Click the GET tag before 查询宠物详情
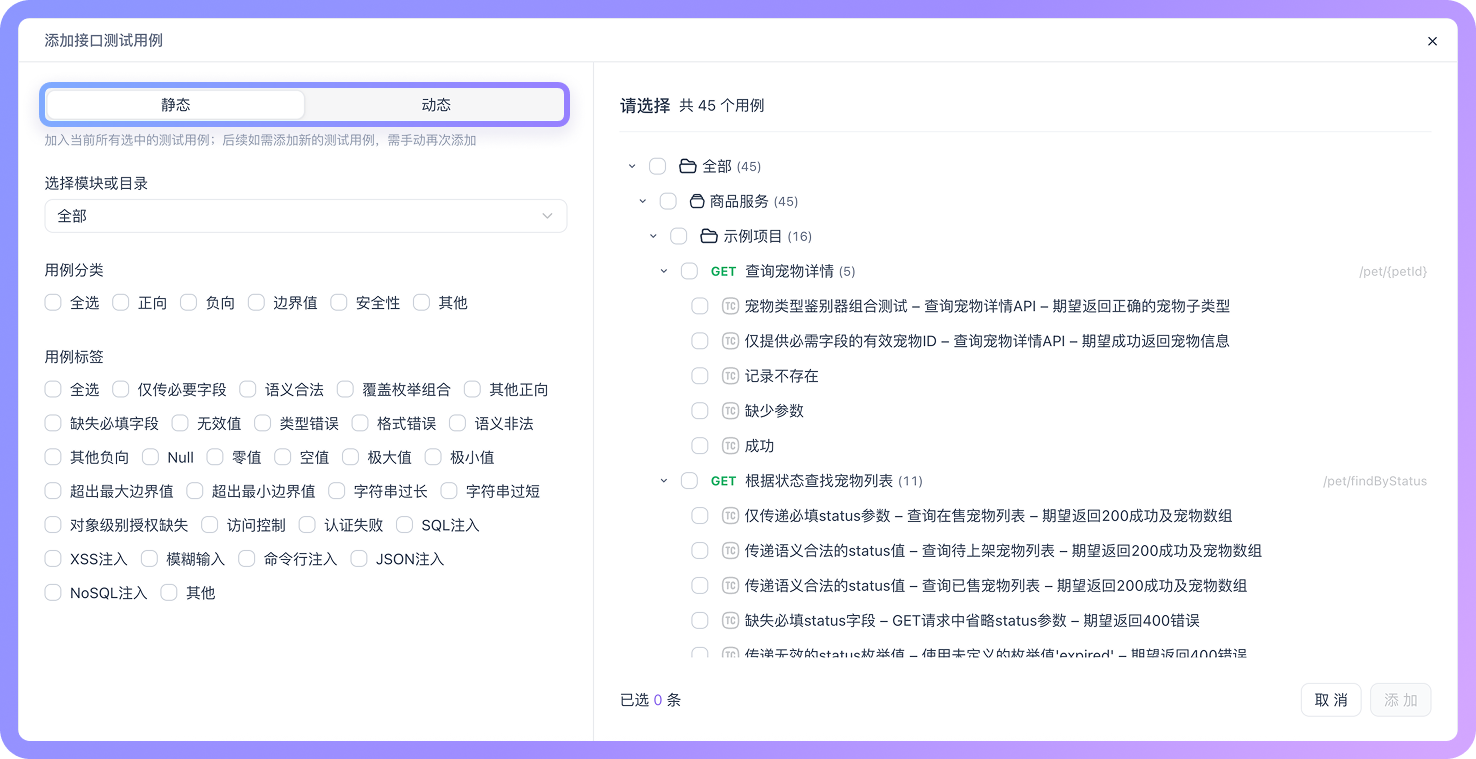 pyautogui.click(x=723, y=271)
